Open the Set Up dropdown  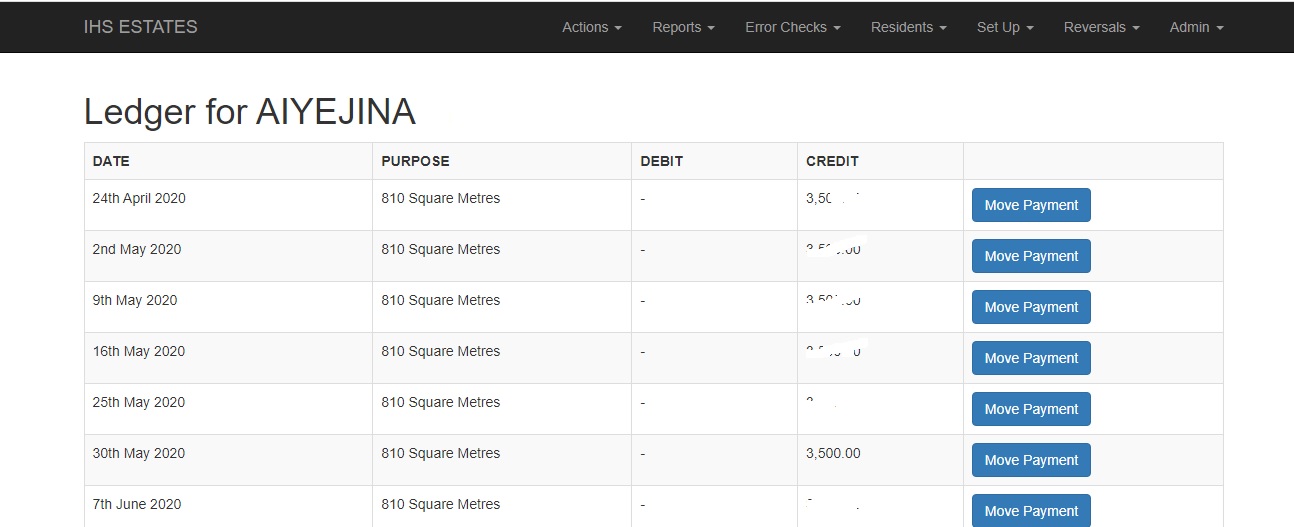coord(1004,27)
